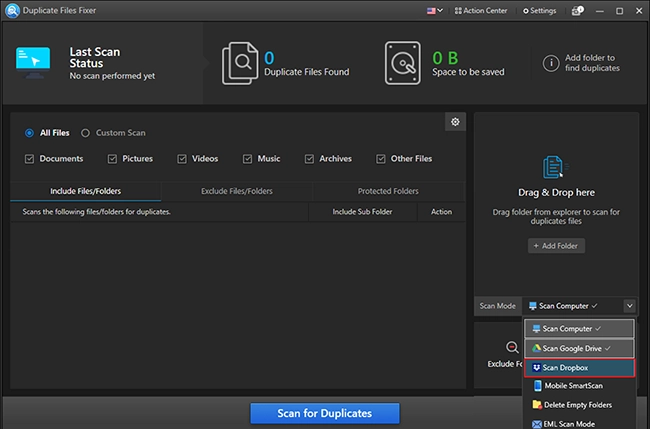Click the Exclude Folder magnifier icon
The height and width of the screenshot is (429, 650).
pos(512,347)
